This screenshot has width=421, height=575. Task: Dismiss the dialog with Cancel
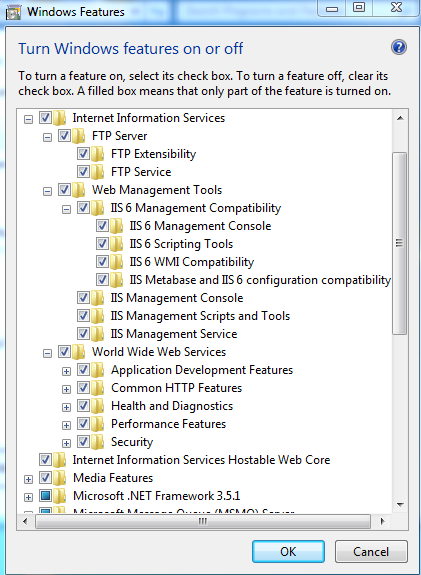pos(371,551)
